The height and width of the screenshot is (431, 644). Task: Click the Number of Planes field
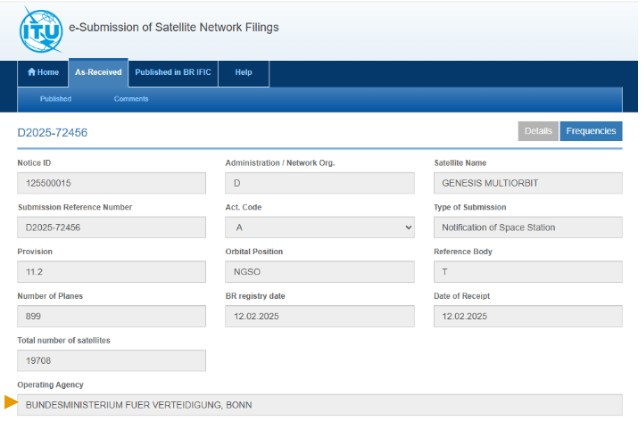click(111, 316)
